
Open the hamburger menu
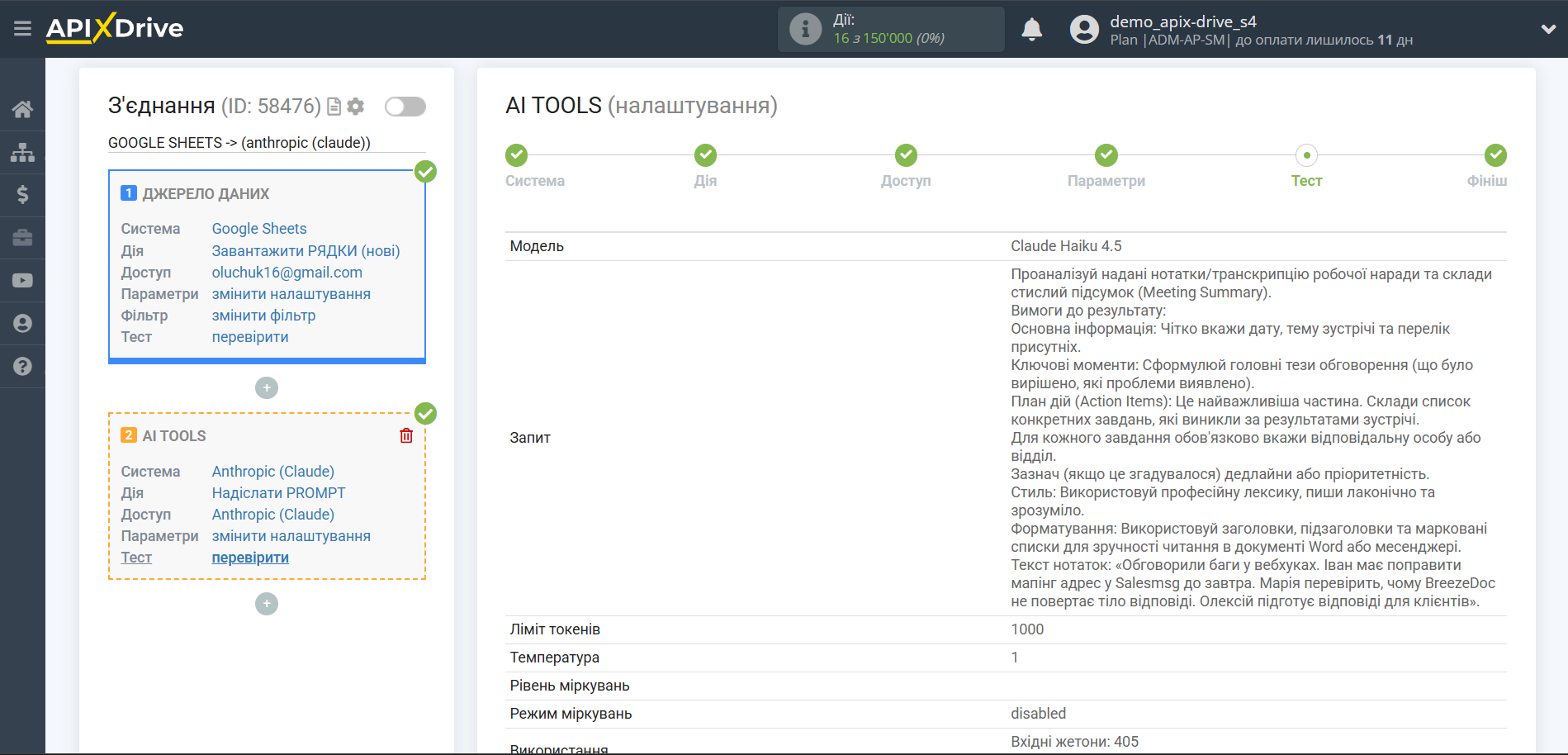[x=22, y=29]
